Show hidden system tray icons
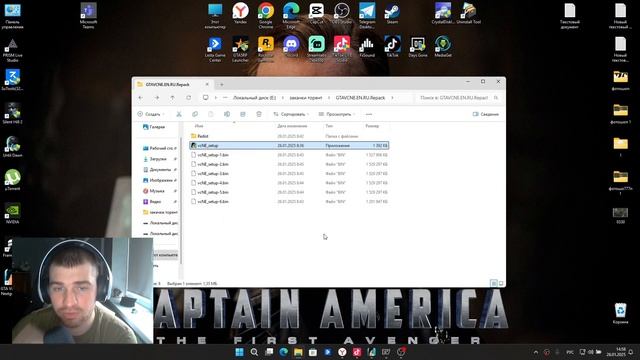This screenshot has height=360, width=640. [x=536, y=352]
